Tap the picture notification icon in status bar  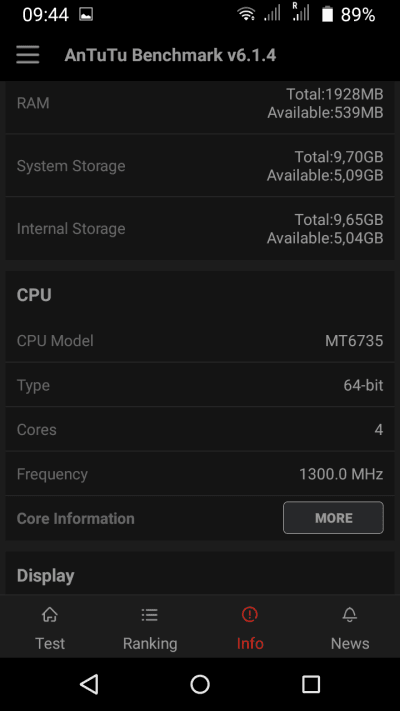coord(86,15)
